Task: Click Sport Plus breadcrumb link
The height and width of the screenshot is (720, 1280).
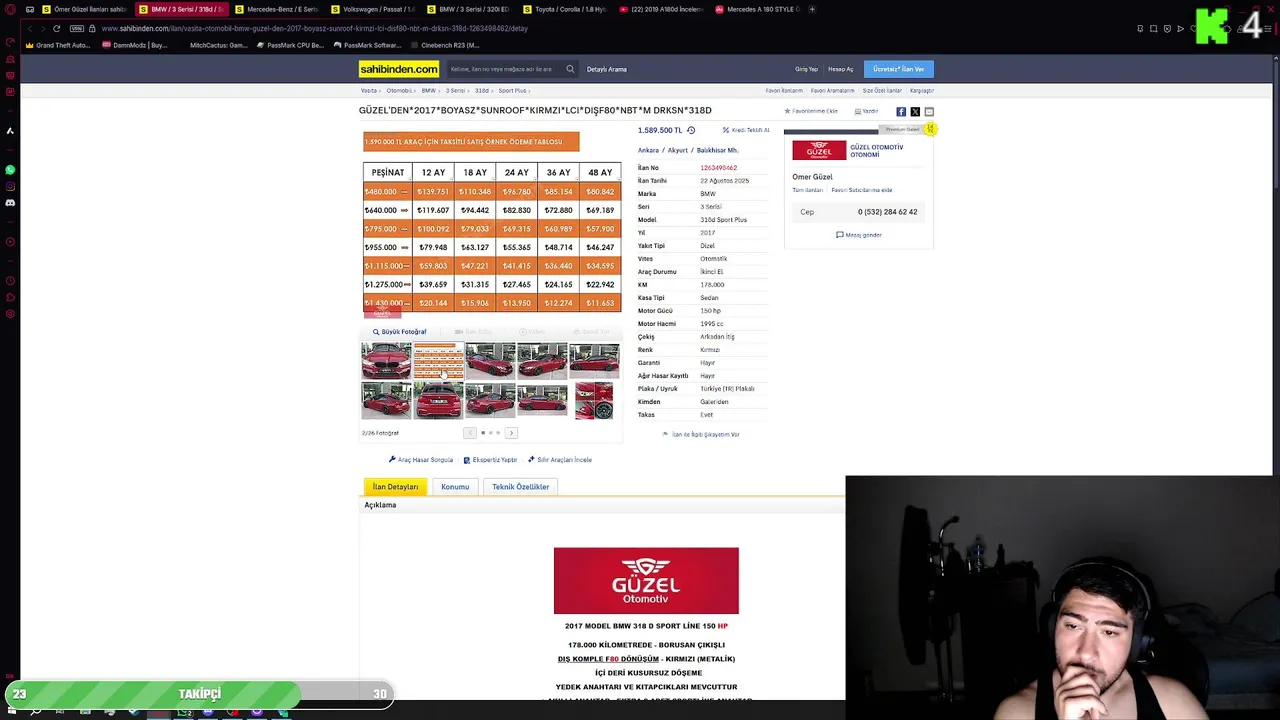Action: coord(512,90)
